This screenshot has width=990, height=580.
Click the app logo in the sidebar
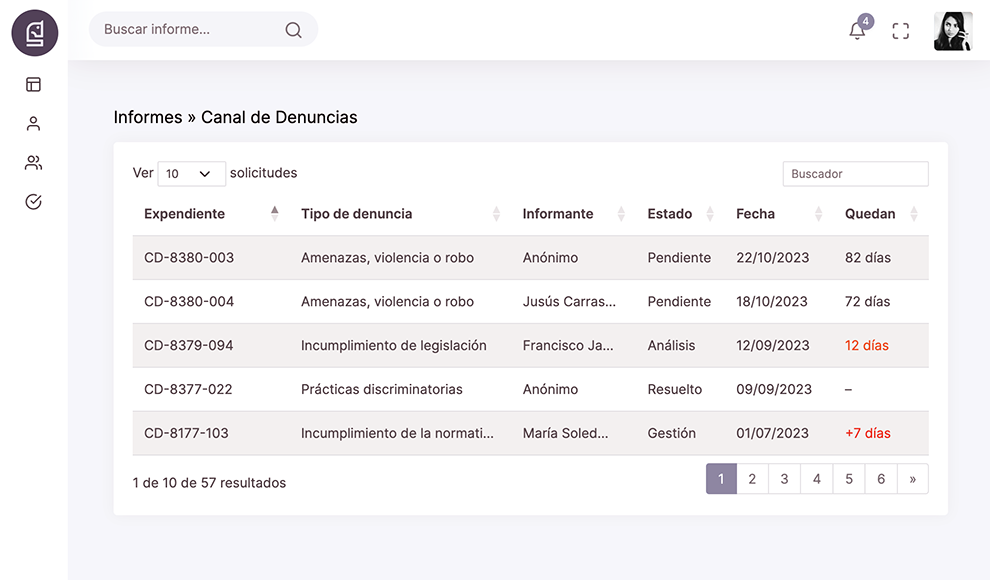coord(34,32)
